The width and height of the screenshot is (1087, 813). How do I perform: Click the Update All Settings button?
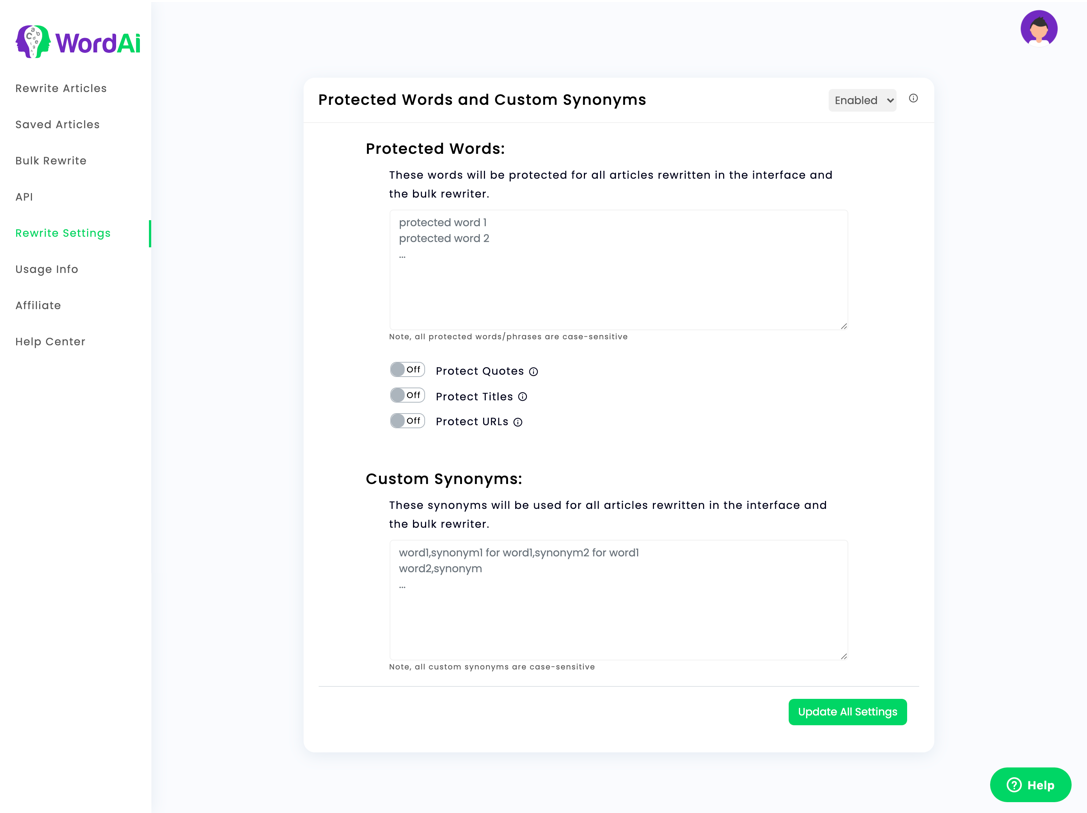(847, 711)
